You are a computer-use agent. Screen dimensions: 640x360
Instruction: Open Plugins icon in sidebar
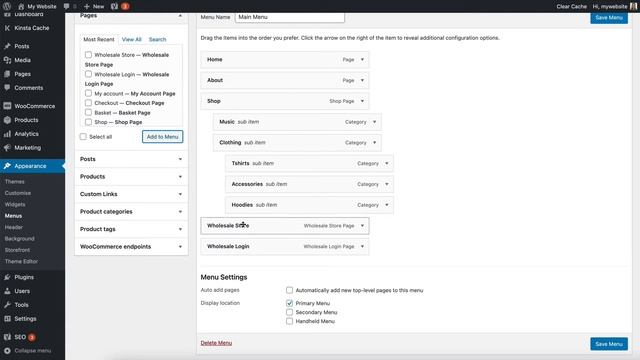pyautogui.click(x=7, y=277)
